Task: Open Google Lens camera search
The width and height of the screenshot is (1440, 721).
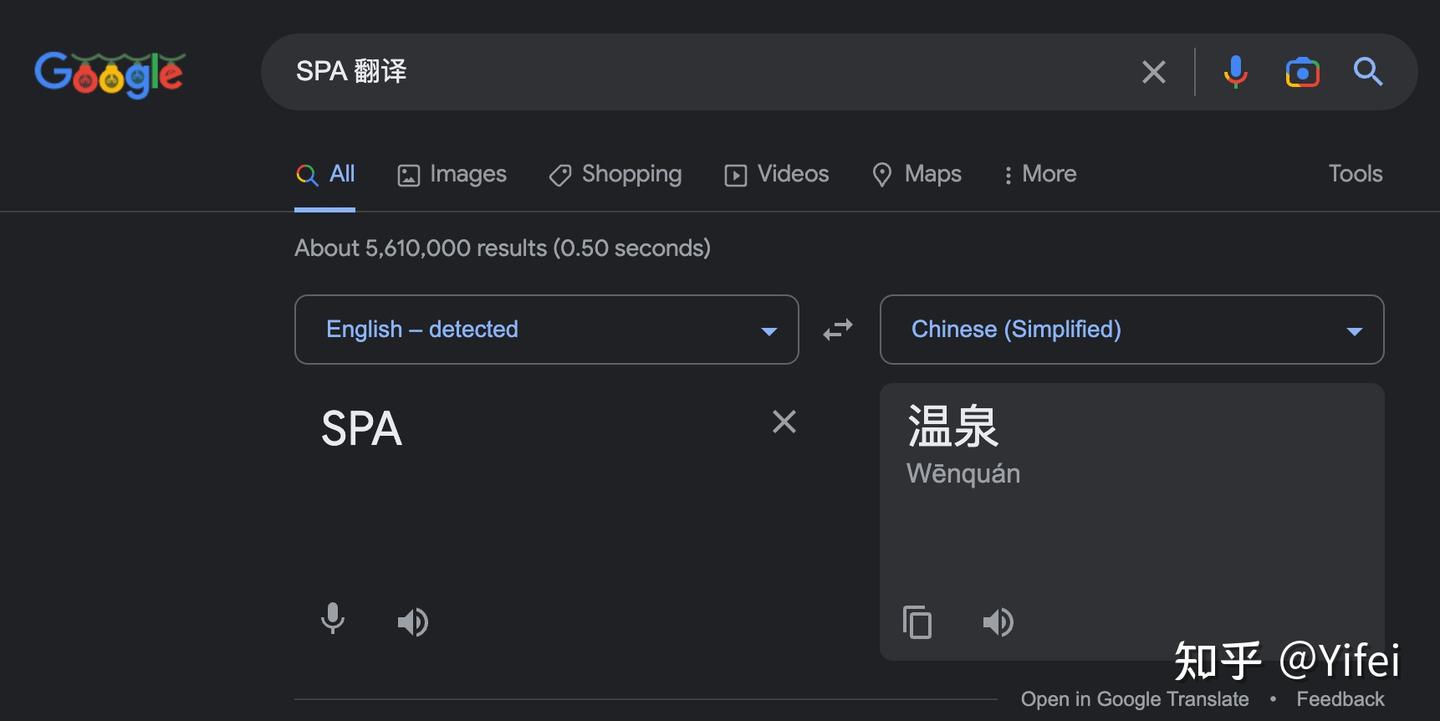Action: (1302, 71)
